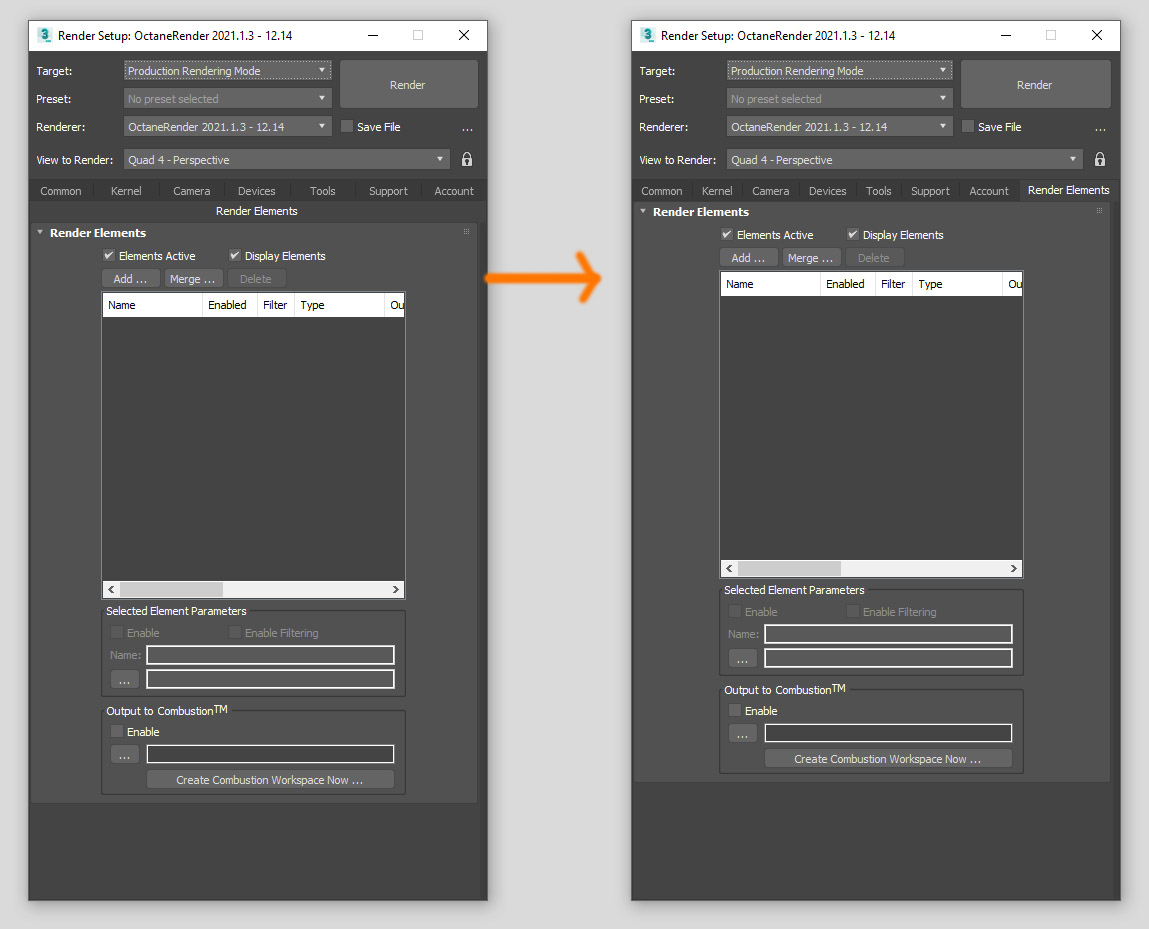Click horizontal scrollbar thumb in right window list
The width and height of the screenshot is (1149, 929).
[x=789, y=568]
